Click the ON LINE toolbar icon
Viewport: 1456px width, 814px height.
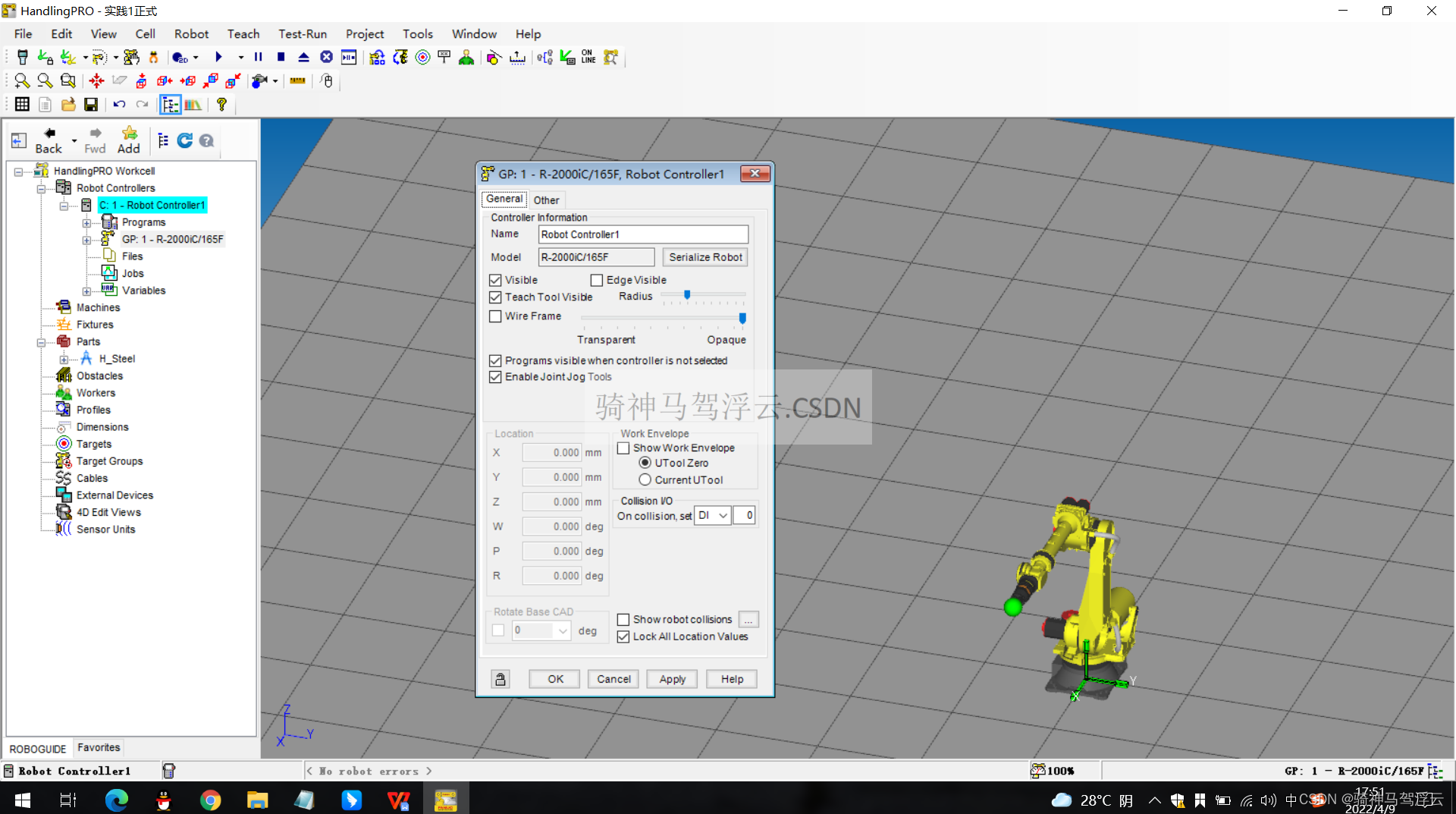588,58
